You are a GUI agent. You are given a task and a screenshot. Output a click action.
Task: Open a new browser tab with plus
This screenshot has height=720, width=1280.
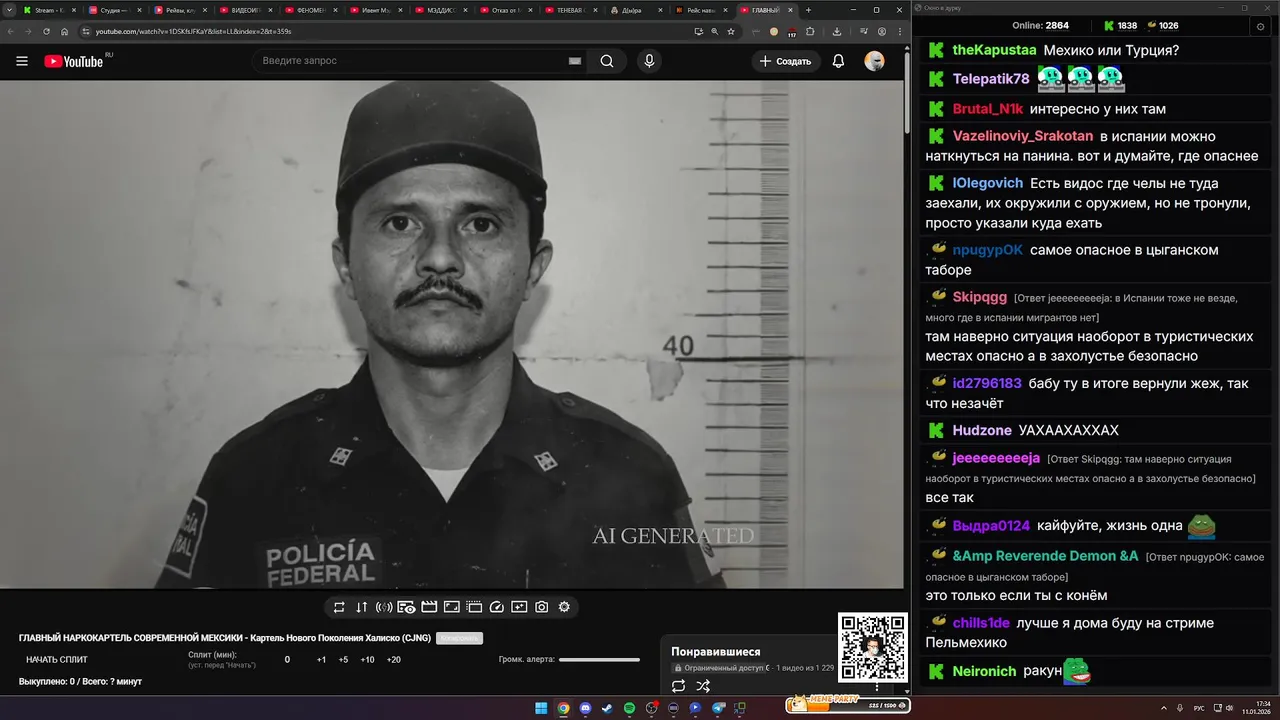coord(809,10)
